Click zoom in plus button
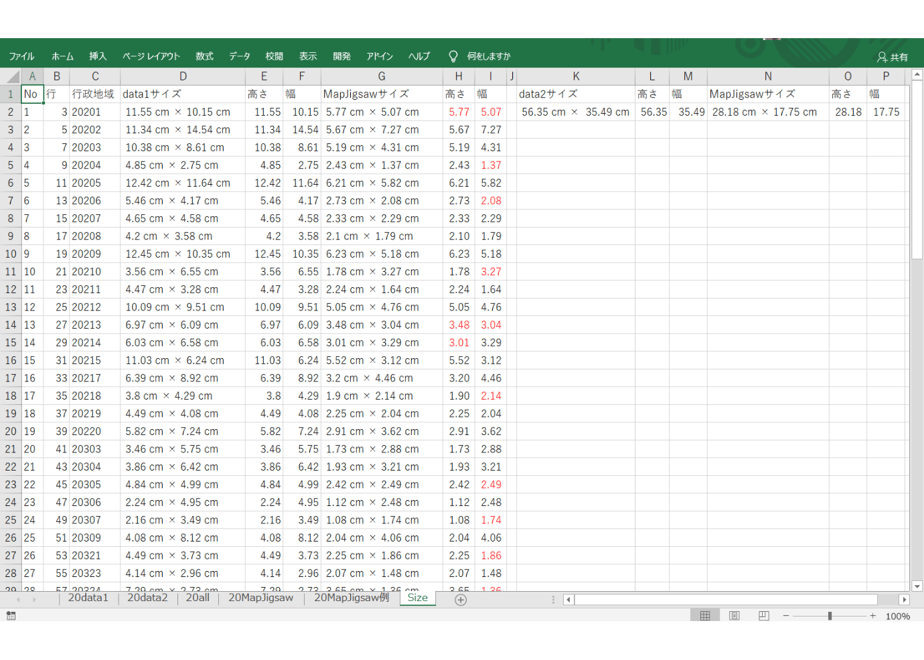The height and width of the screenshot is (660, 924). 873,616
